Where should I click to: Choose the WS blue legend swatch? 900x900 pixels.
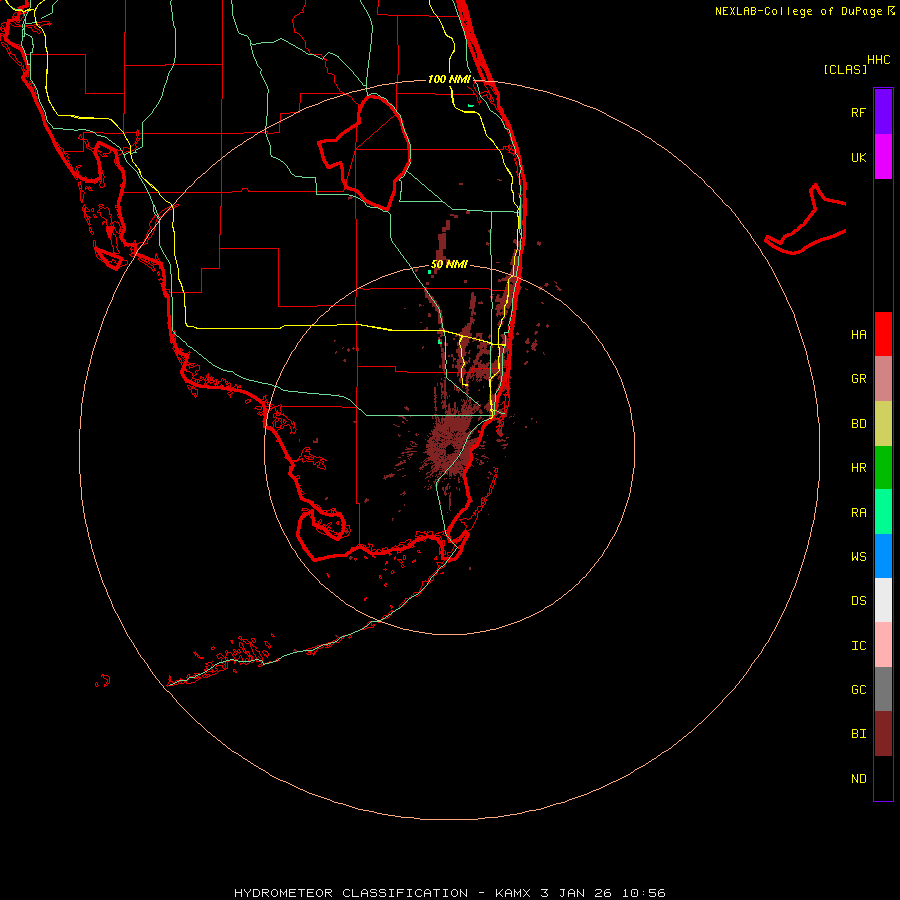(883, 556)
